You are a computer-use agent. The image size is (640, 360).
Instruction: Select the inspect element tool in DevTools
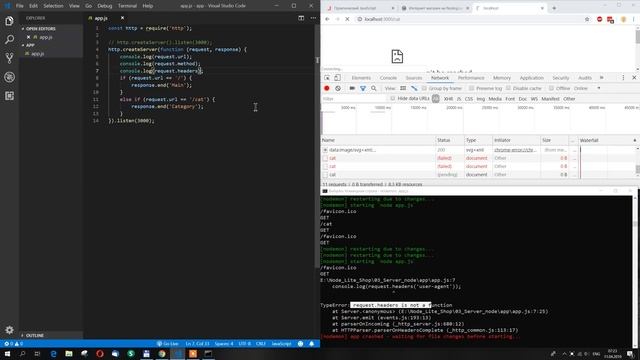327,78
